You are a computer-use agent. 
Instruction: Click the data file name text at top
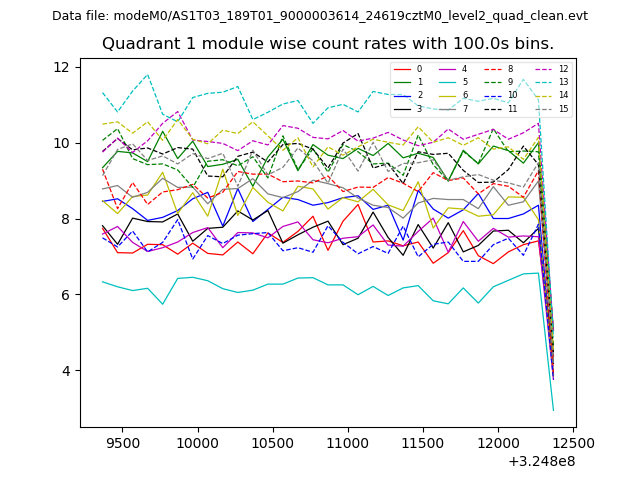click(x=320, y=16)
